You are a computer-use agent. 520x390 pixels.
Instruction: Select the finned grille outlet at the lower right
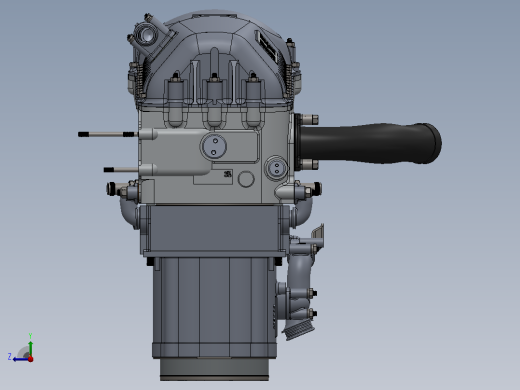[298, 331]
